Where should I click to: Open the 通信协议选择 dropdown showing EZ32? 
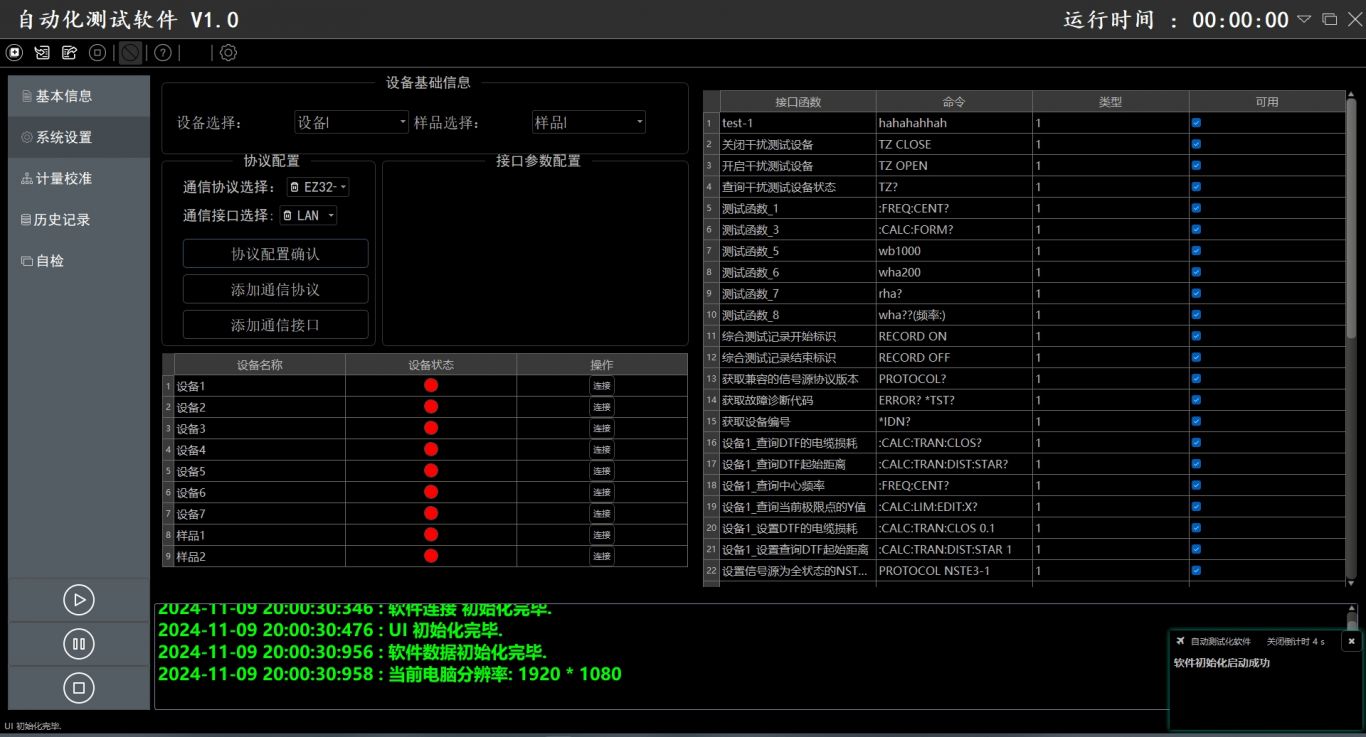(x=317, y=187)
